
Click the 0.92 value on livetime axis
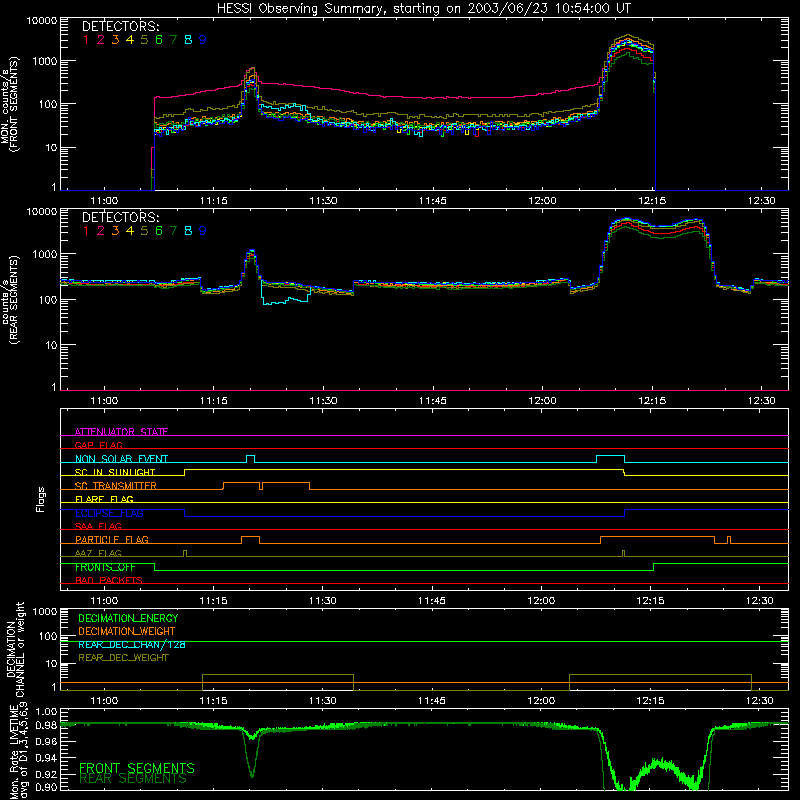pyautogui.click(x=46, y=774)
